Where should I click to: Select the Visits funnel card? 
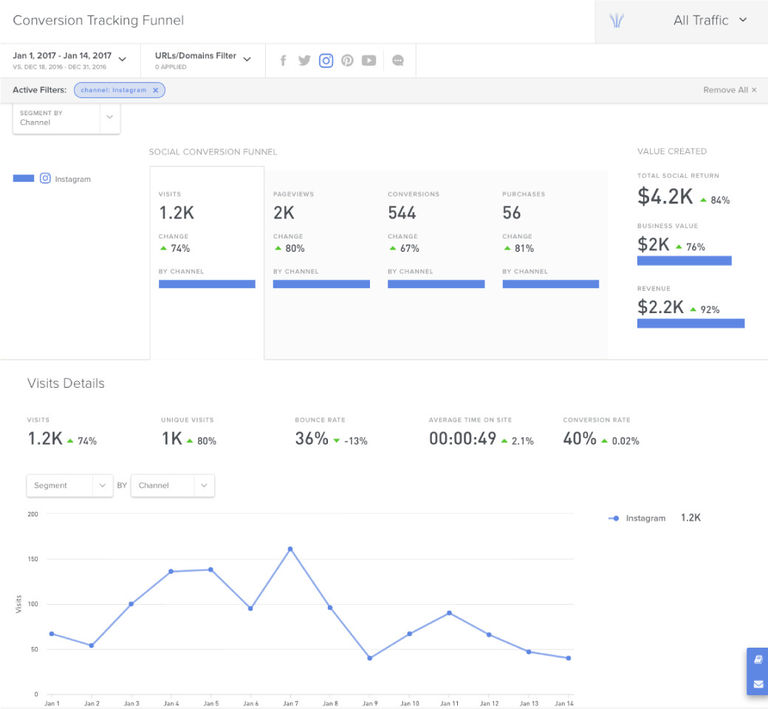pyautogui.click(x=207, y=262)
